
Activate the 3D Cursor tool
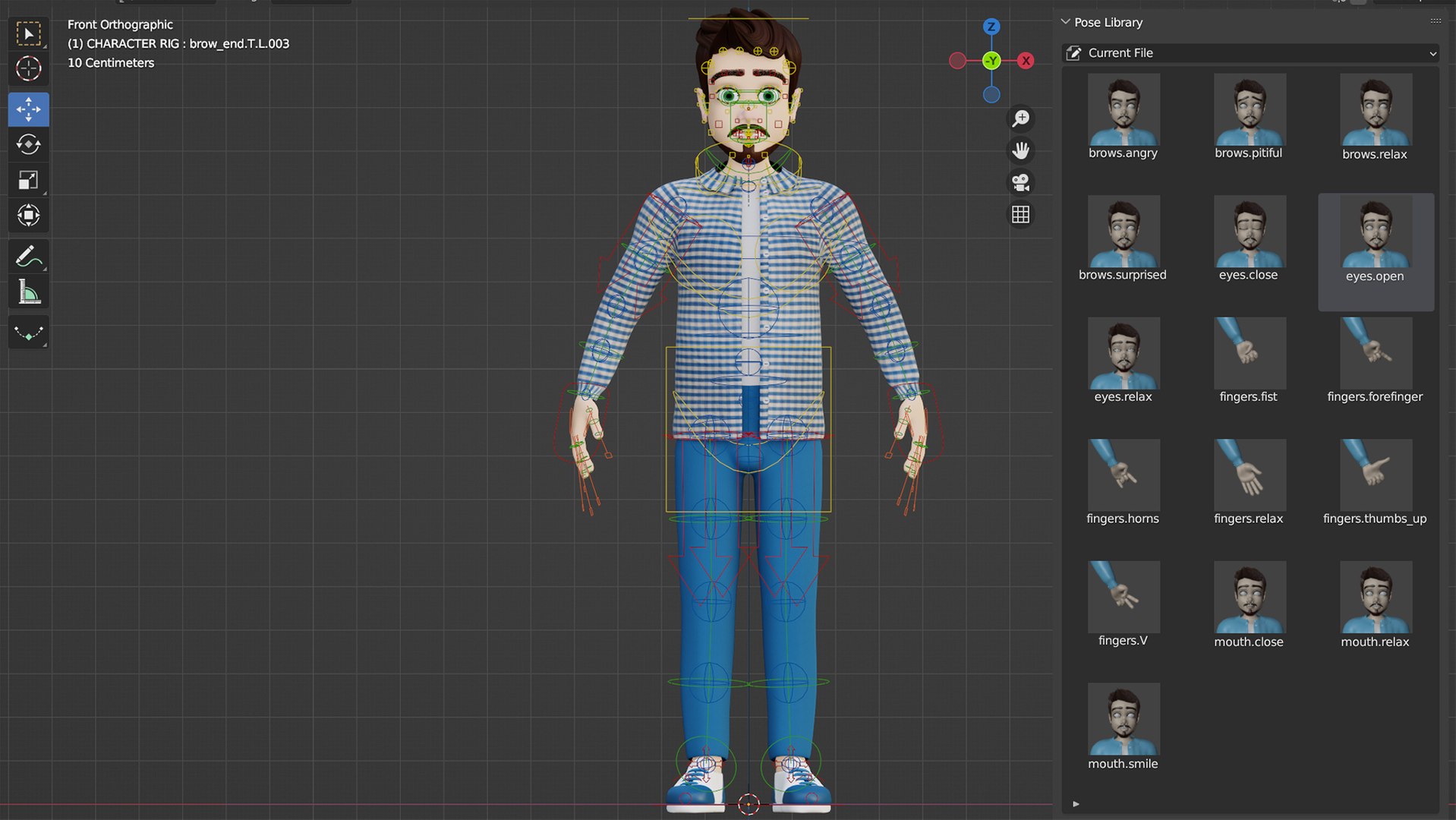(x=29, y=69)
